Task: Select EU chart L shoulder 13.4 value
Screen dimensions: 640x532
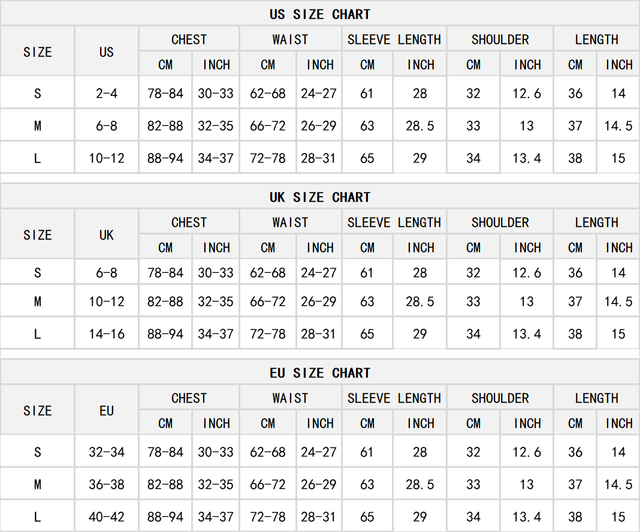Action: click(527, 517)
